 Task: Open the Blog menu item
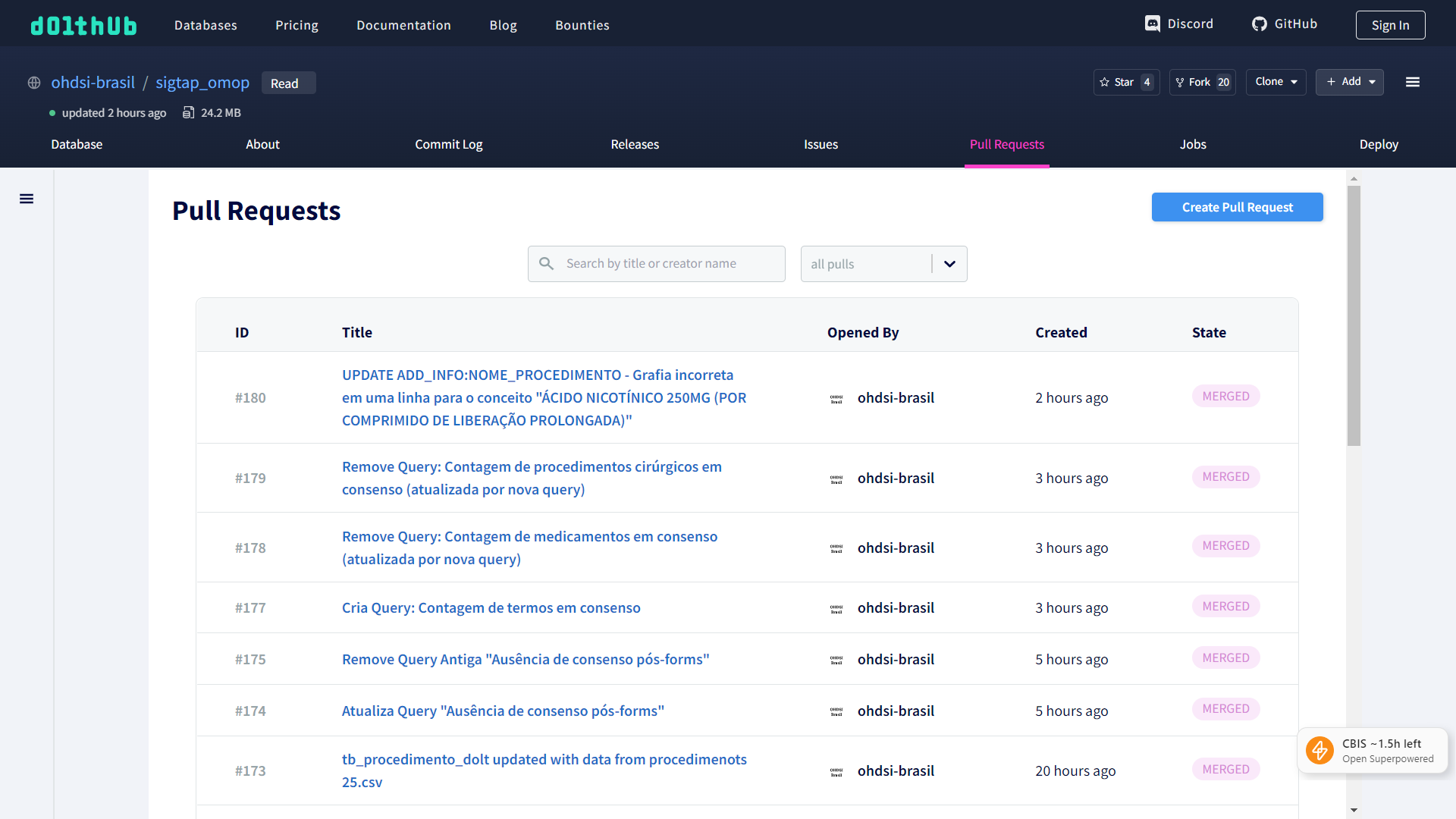tap(503, 24)
